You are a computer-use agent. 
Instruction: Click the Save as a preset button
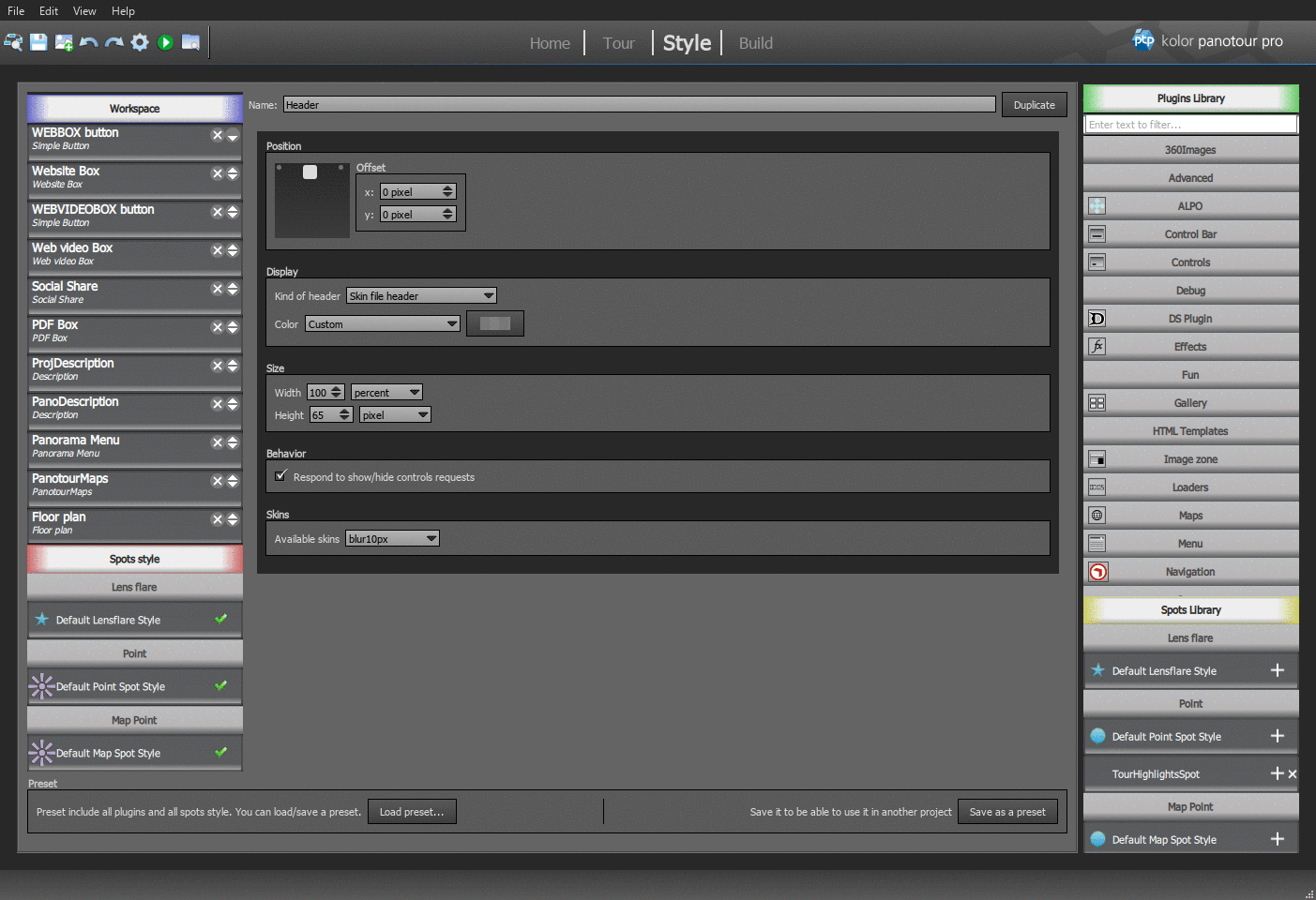pyautogui.click(x=1007, y=811)
